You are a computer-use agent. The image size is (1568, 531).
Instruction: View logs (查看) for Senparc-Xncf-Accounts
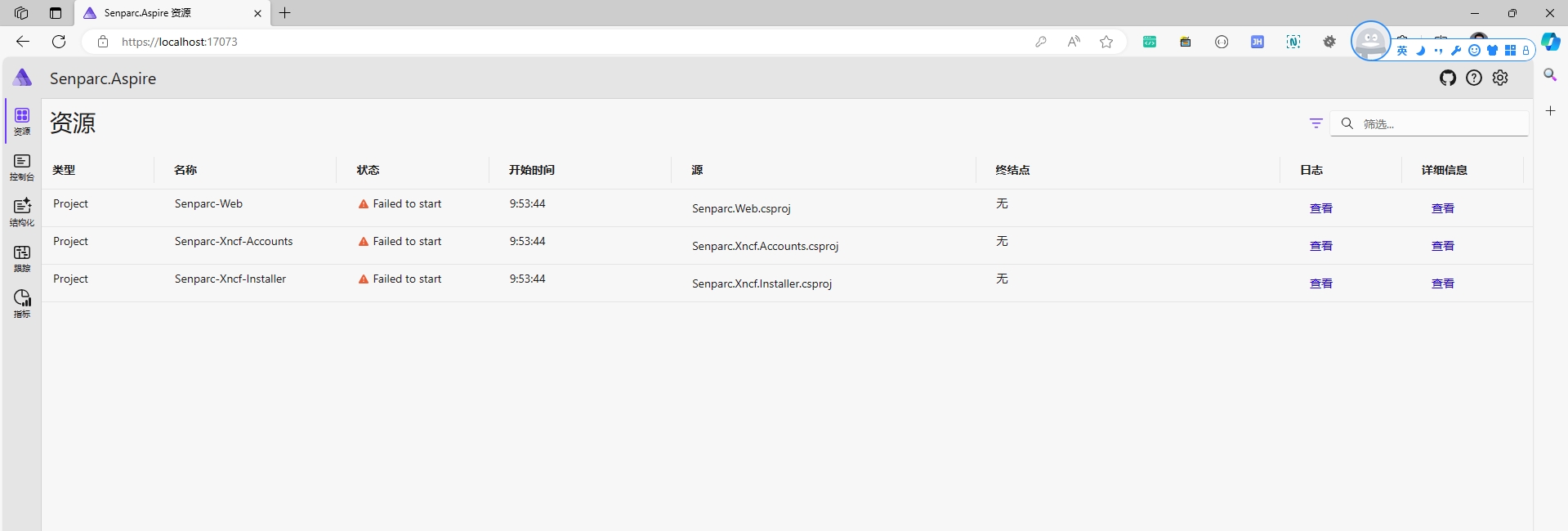pyautogui.click(x=1321, y=246)
